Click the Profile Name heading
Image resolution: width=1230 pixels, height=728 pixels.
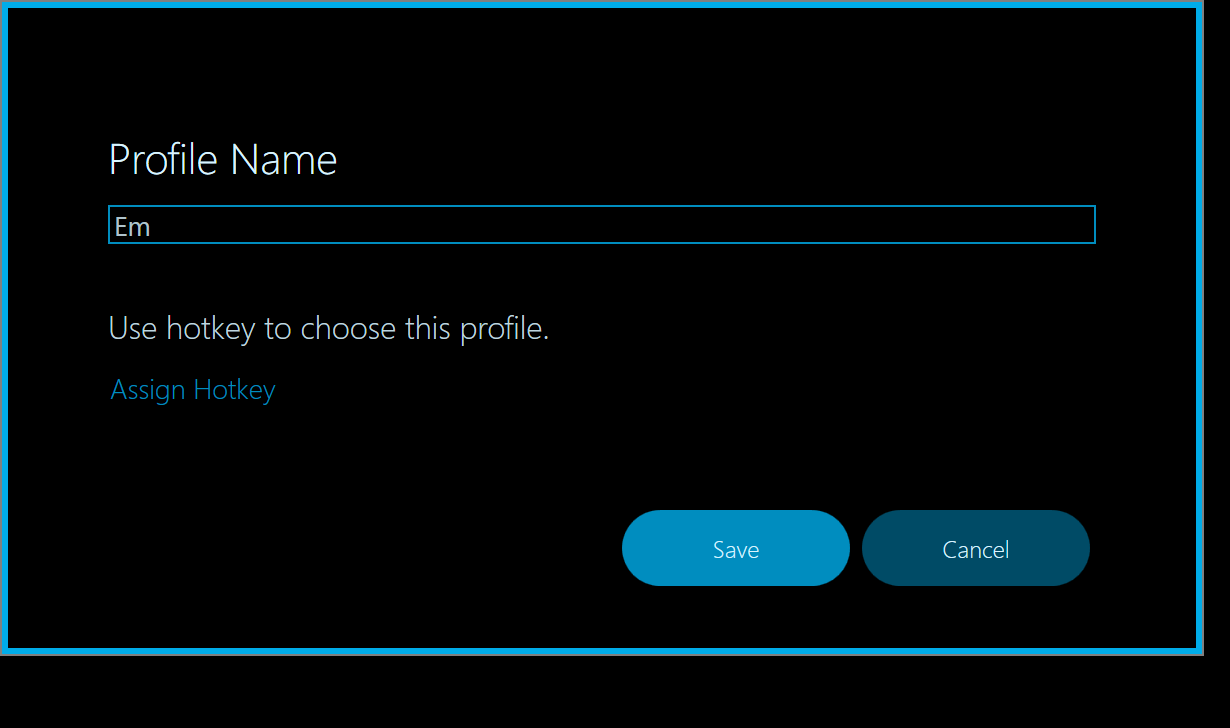click(223, 159)
